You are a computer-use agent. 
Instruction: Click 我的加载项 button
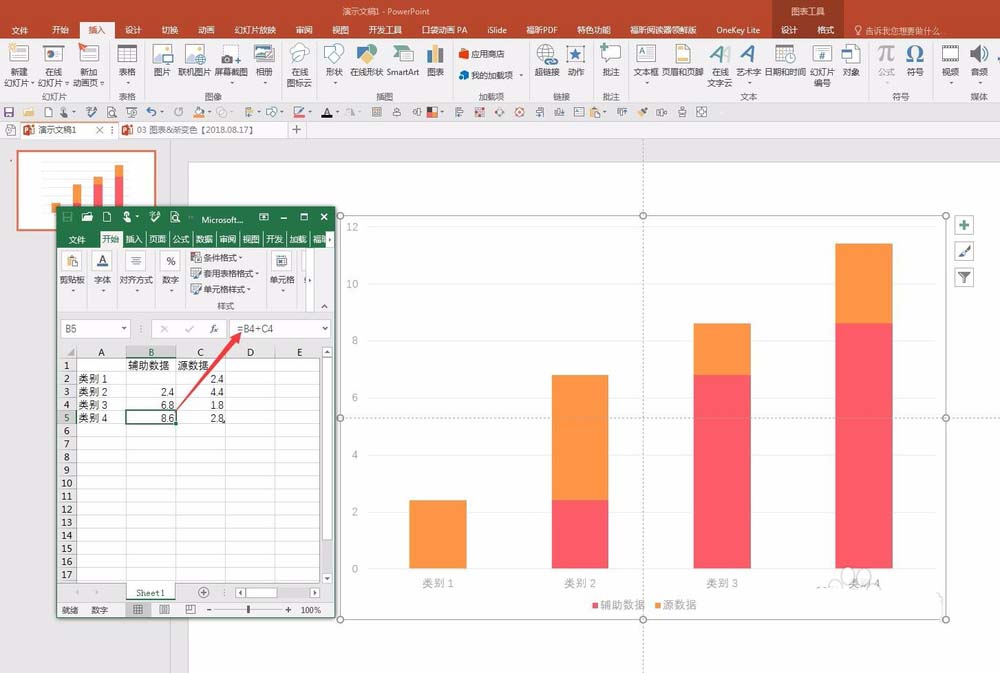[491, 75]
